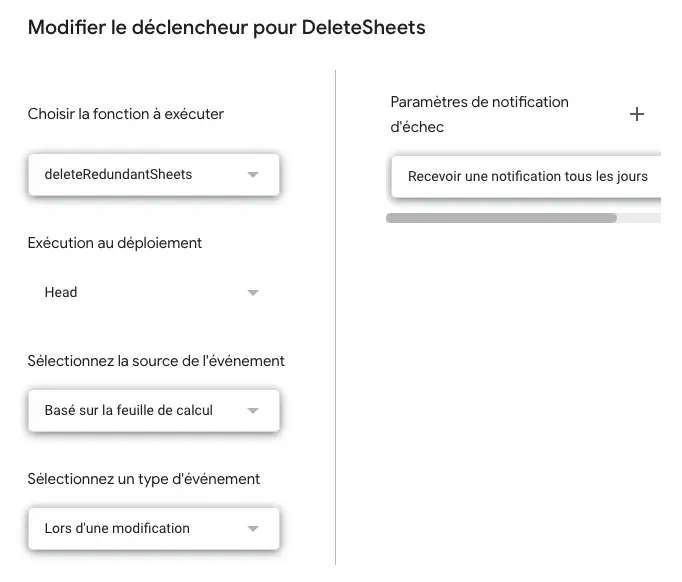Click arrow next to Basé sur la feuille de calcul
682x582 pixels.
[x=253, y=410]
